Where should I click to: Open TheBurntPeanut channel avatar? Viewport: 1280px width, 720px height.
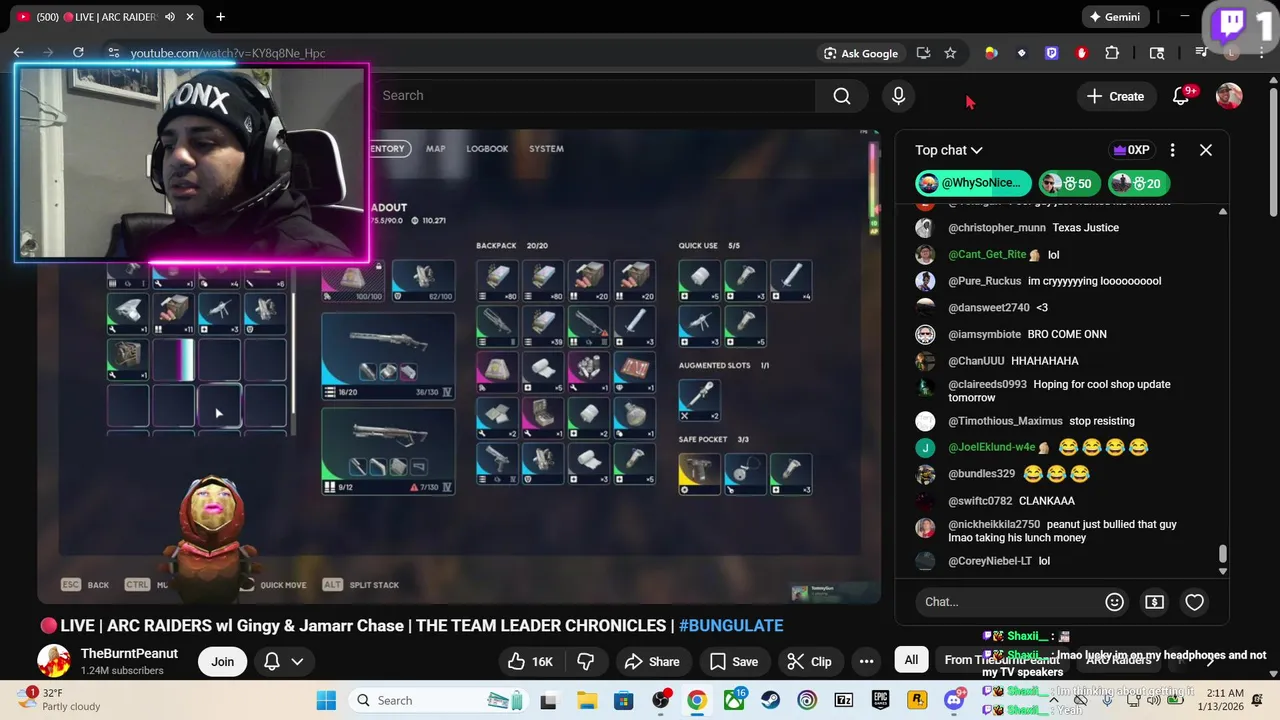coord(54,661)
